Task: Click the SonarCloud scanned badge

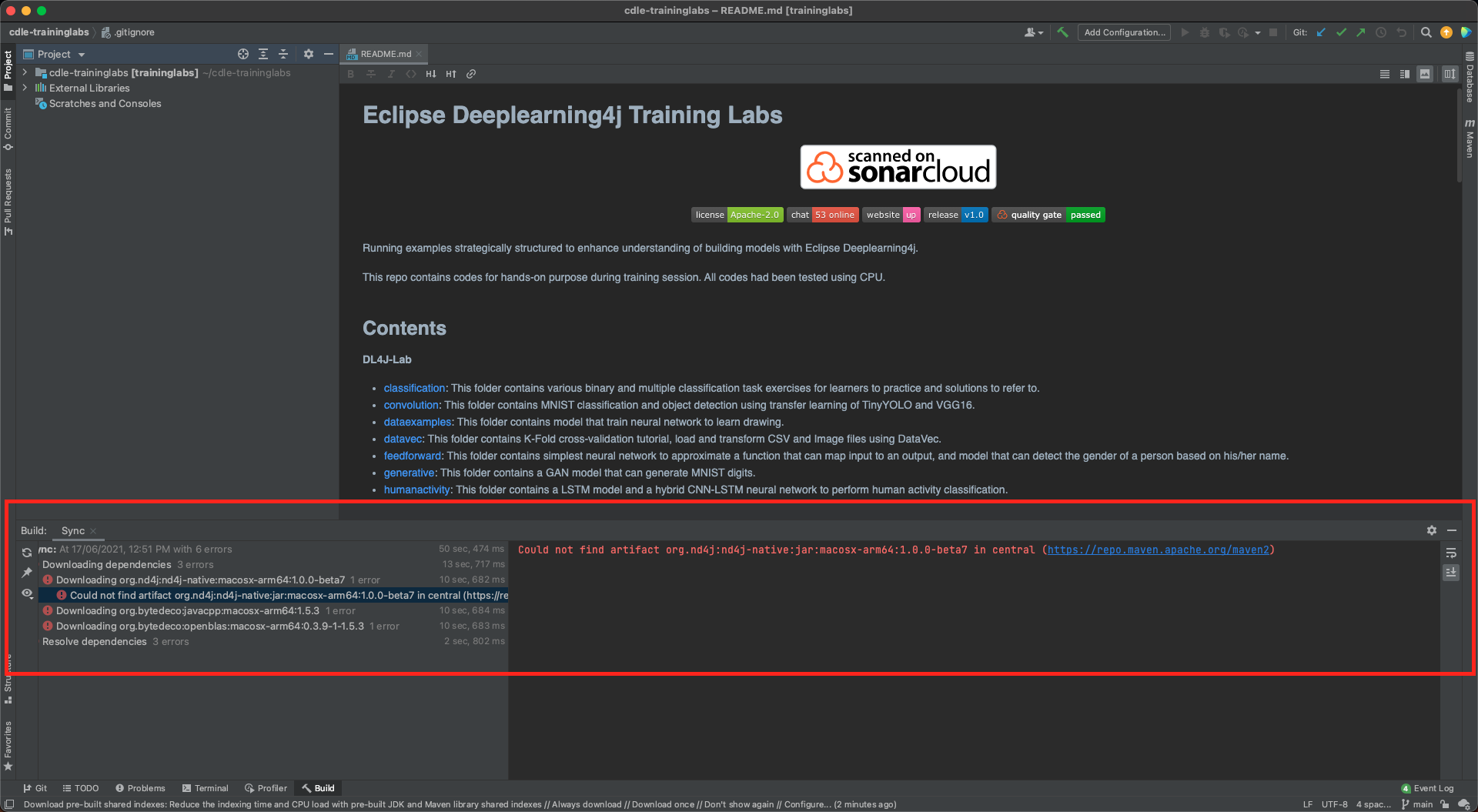Action: click(898, 167)
